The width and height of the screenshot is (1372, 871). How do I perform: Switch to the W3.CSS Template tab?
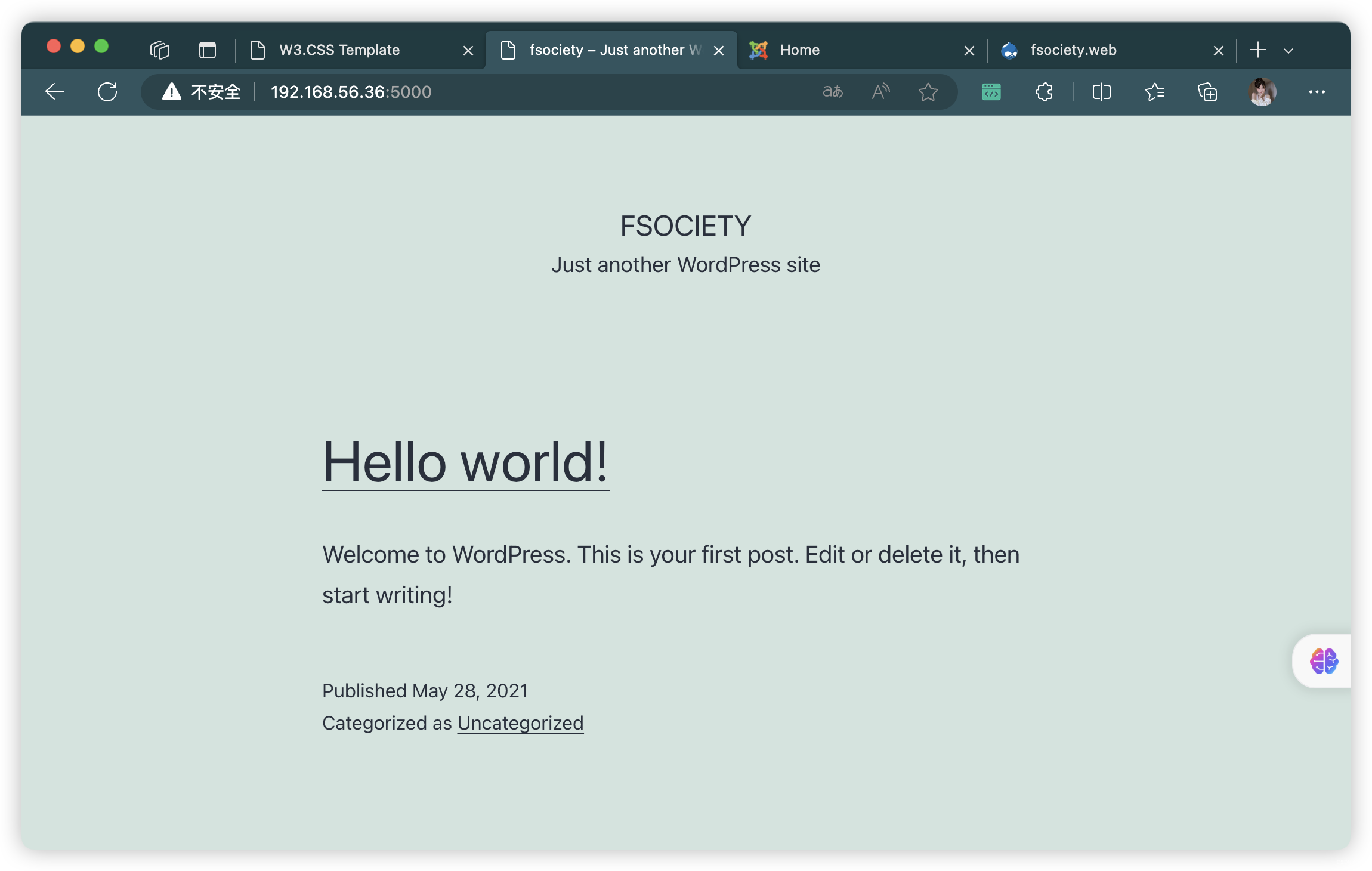pyautogui.click(x=339, y=50)
